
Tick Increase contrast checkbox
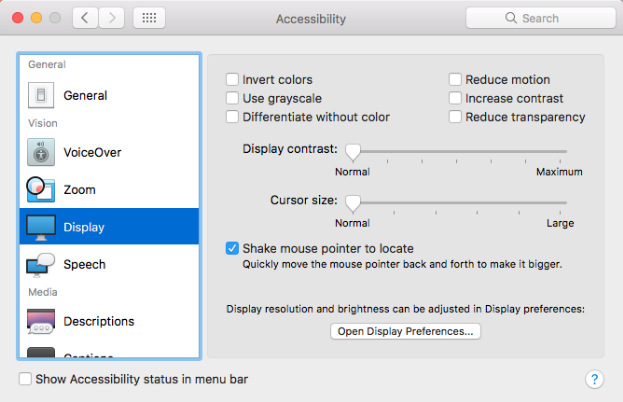tap(455, 98)
